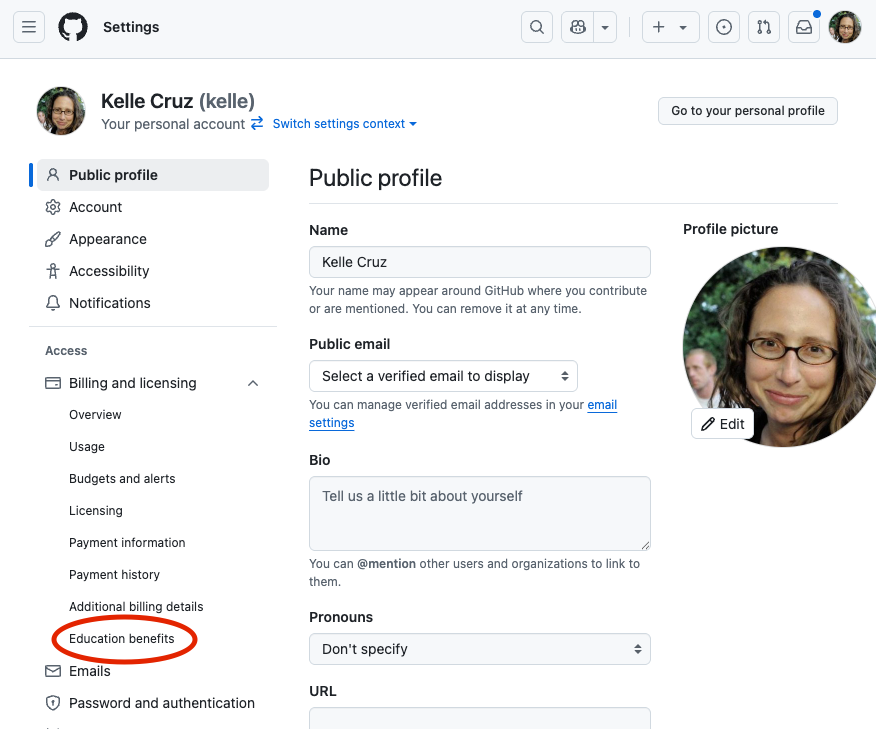Open Education benefits page
876x729 pixels.
coord(121,639)
